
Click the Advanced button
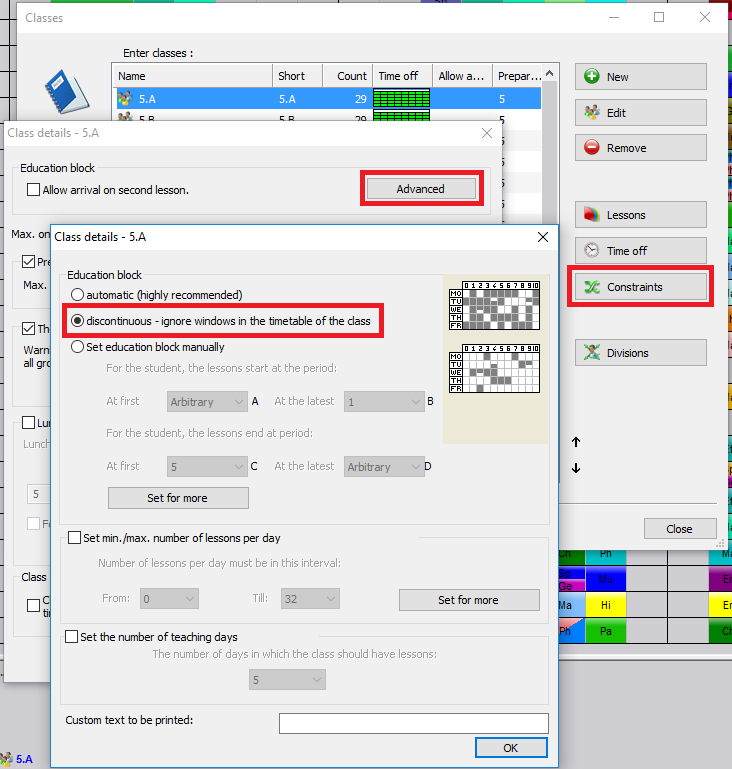420,189
